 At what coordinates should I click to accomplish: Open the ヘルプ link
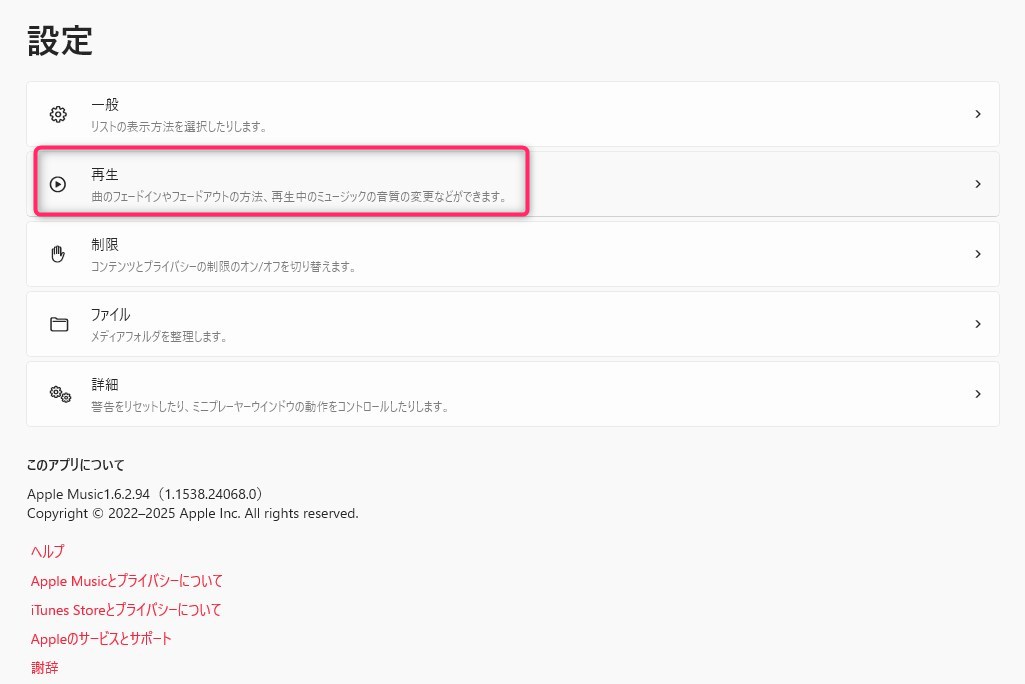(x=47, y=551)
